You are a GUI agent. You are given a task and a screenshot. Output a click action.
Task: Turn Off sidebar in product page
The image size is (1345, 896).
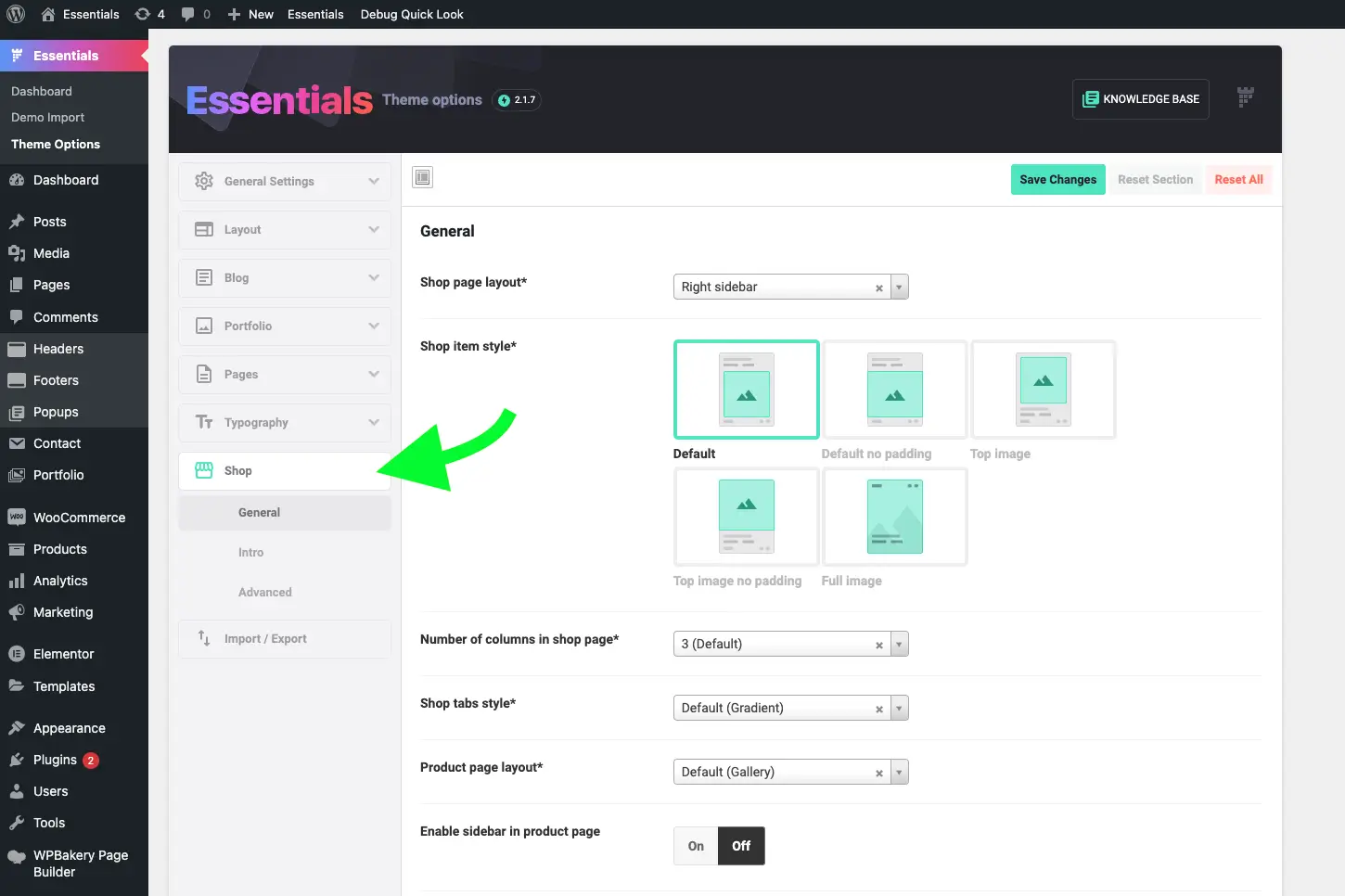[741, 846]
